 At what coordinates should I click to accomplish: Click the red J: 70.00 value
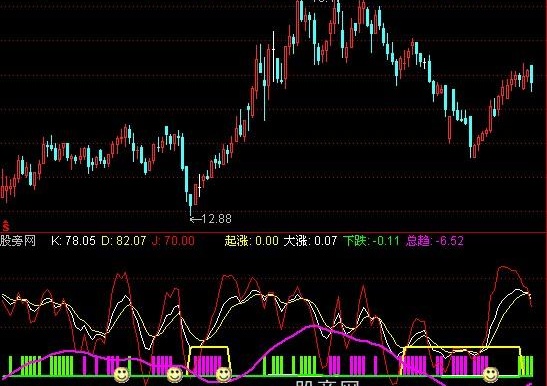(173, 241)
